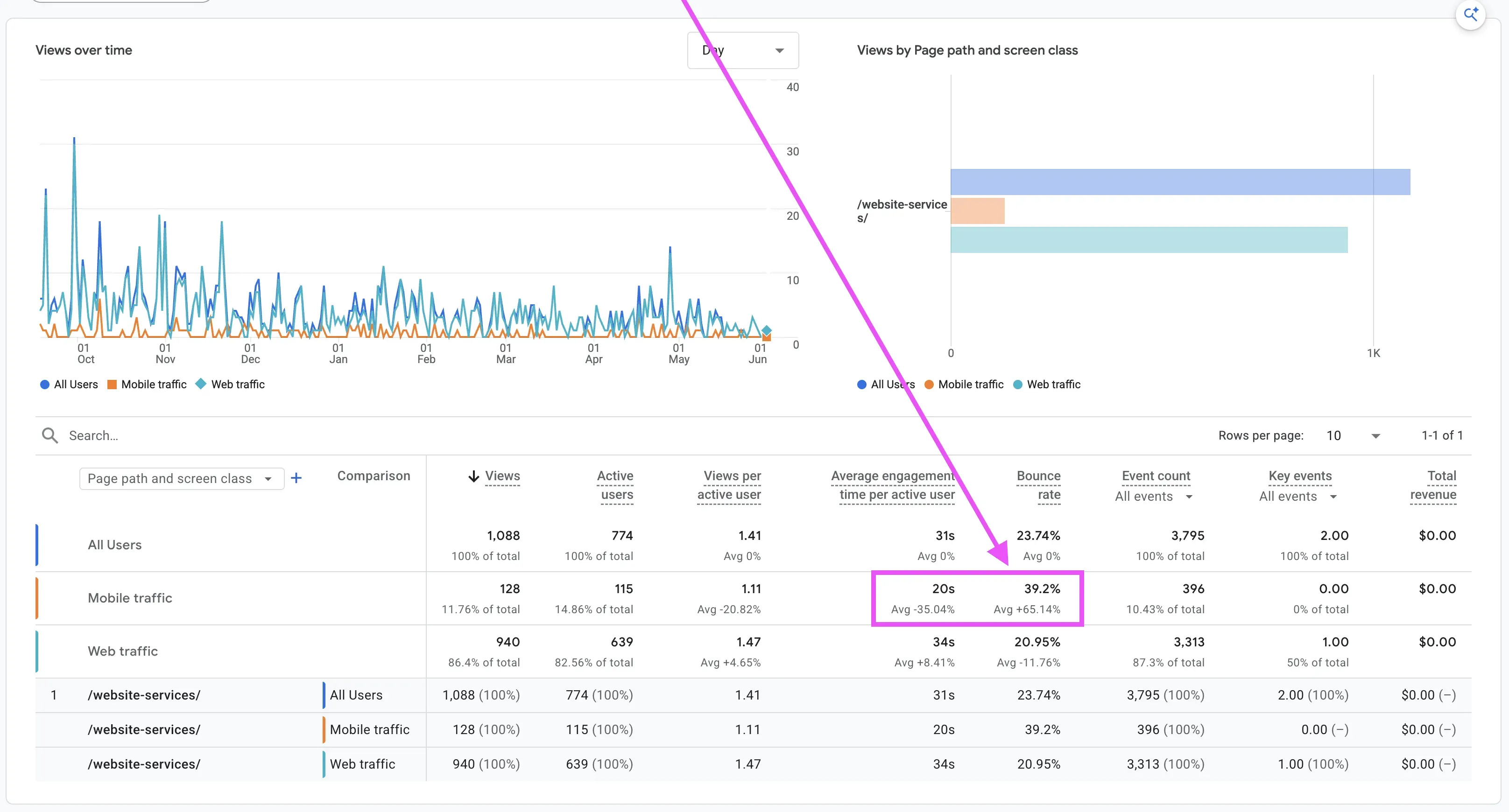Open the Rows per page dropdown
The image size is (1509, 812).
click(1354, 435)
